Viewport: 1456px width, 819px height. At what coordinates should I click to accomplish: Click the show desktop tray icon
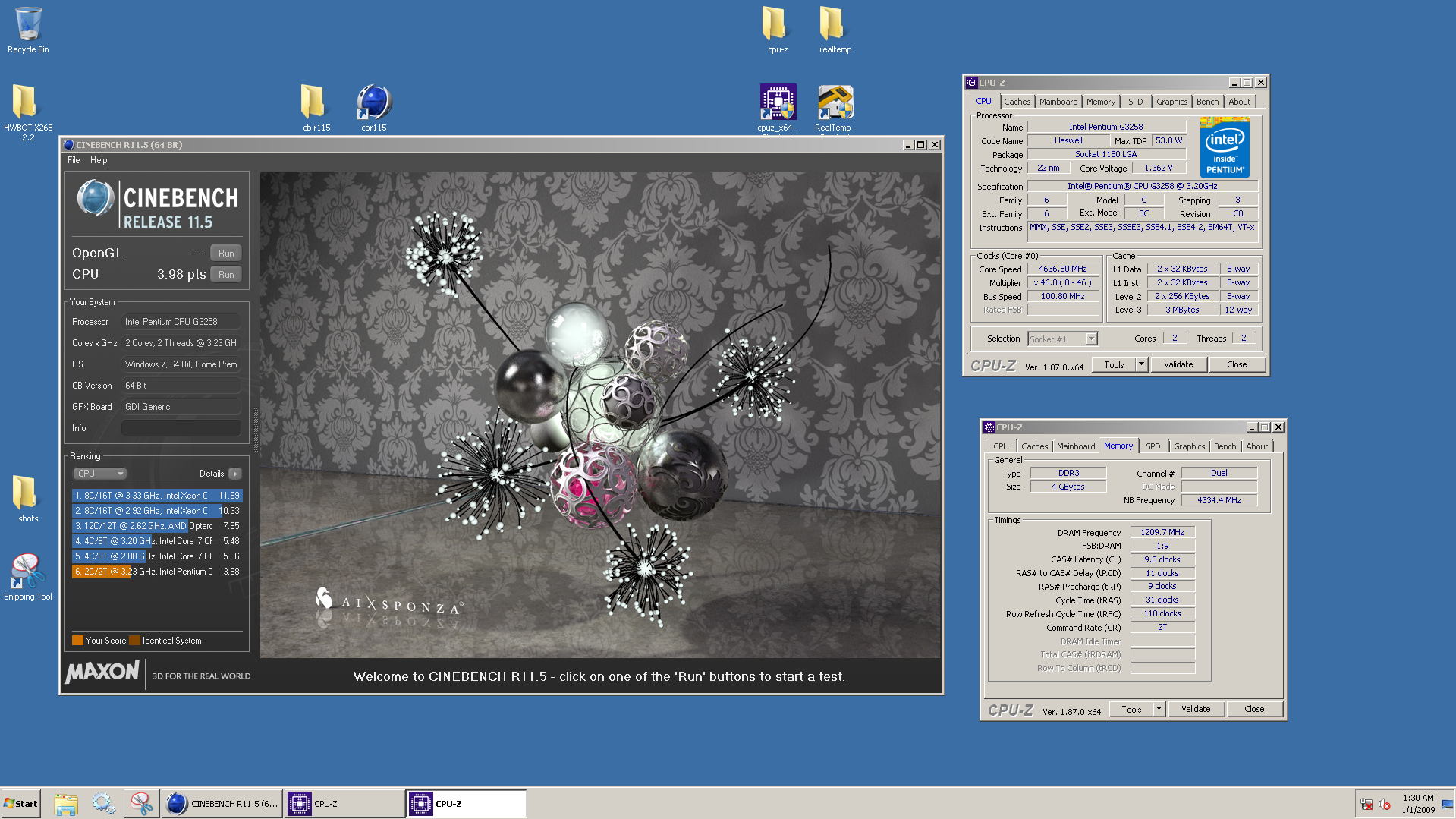tap(1447, 804)
